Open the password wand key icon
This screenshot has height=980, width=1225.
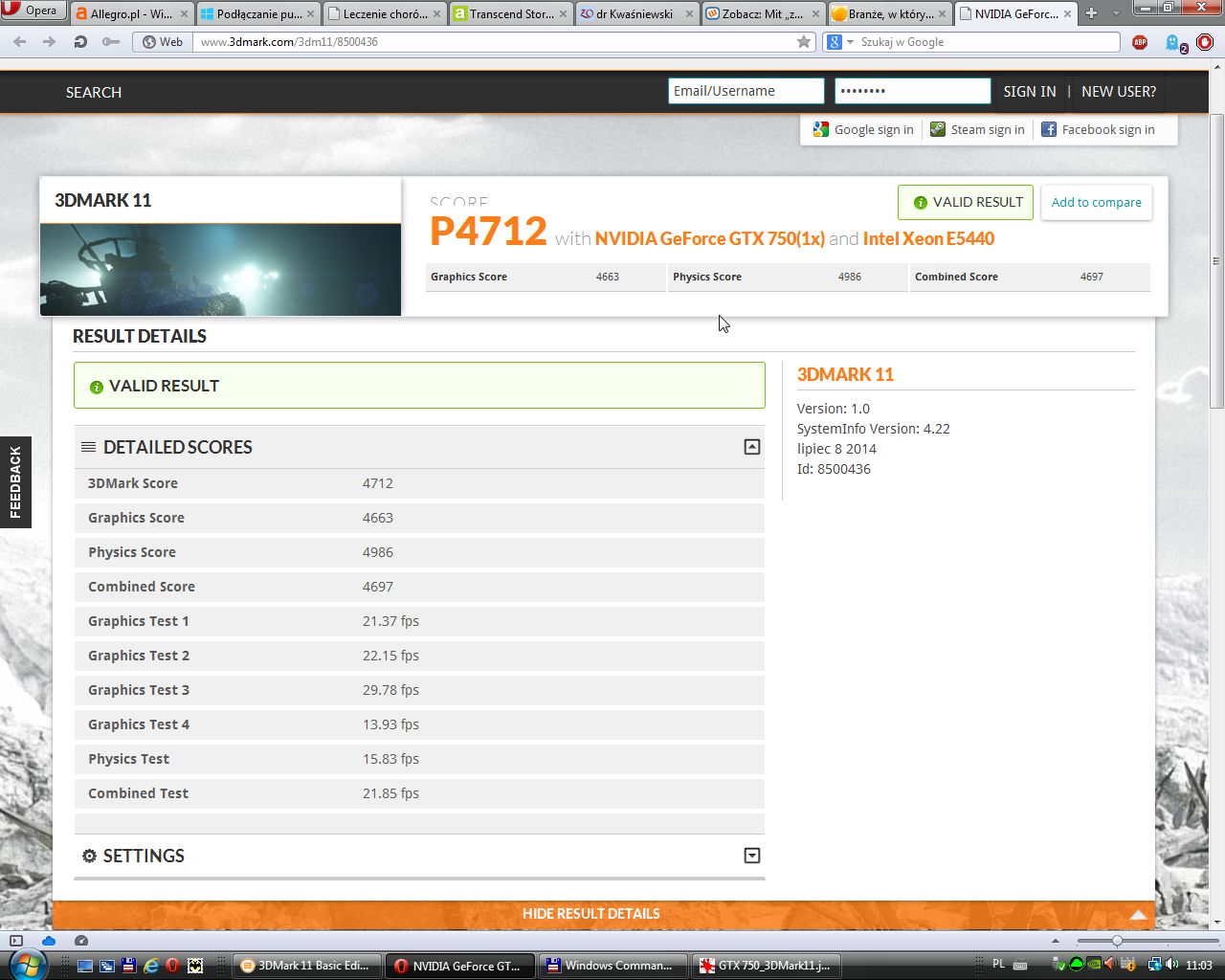point(111,42)
